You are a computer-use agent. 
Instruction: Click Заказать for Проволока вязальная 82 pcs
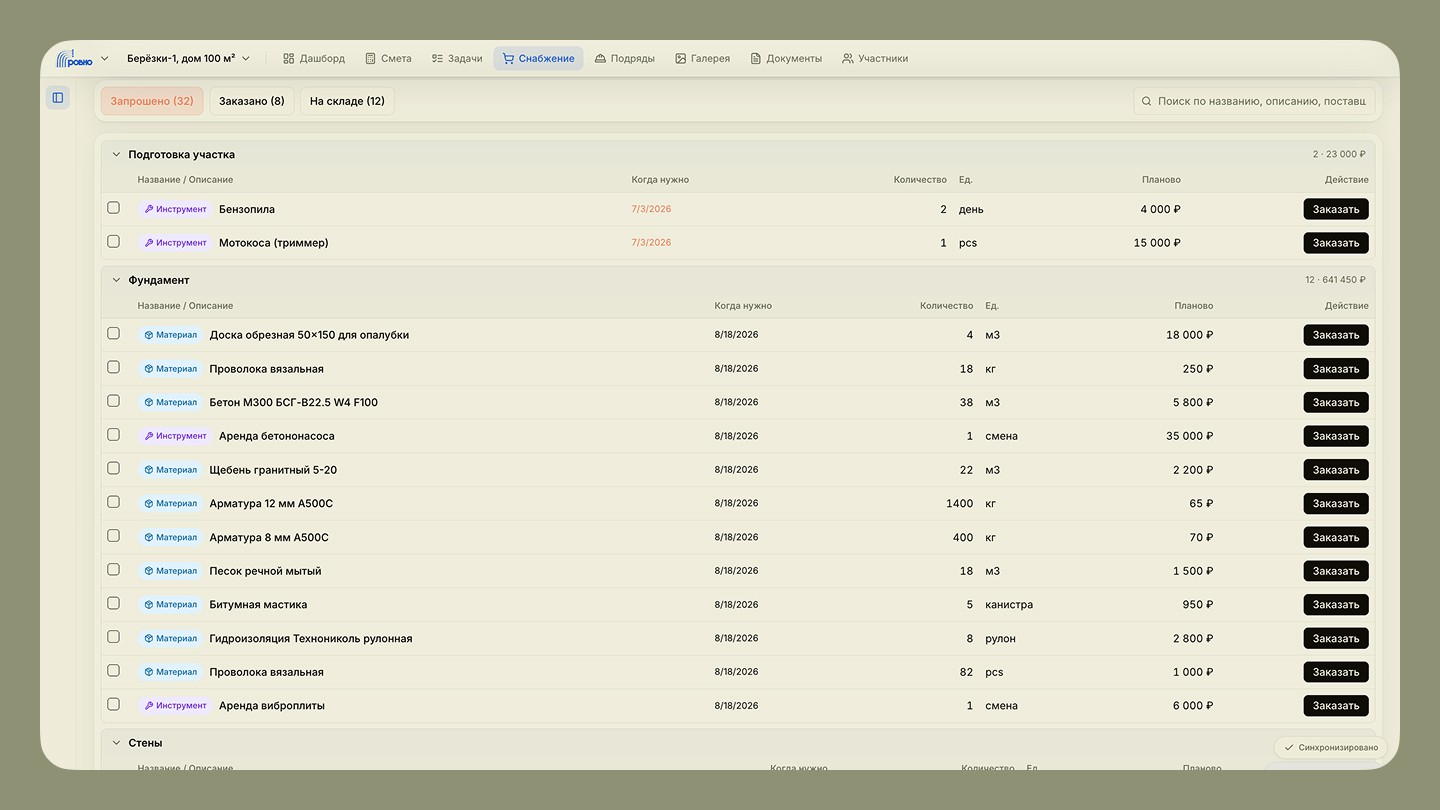pos(1336,672)
